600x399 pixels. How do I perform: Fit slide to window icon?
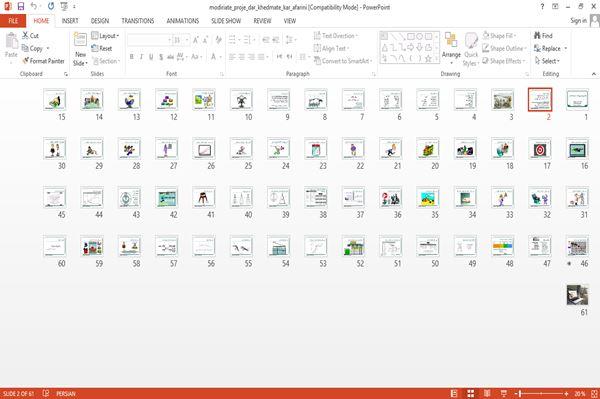tap(595, 393)
